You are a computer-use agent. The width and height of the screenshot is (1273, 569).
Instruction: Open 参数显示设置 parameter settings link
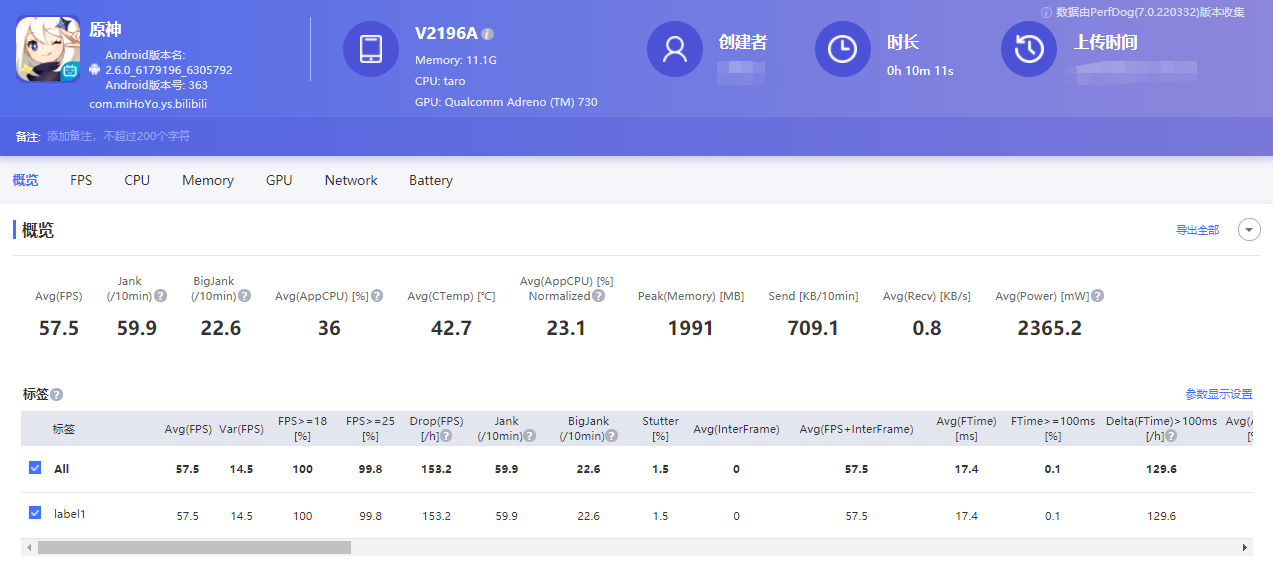coord(1219,394)
